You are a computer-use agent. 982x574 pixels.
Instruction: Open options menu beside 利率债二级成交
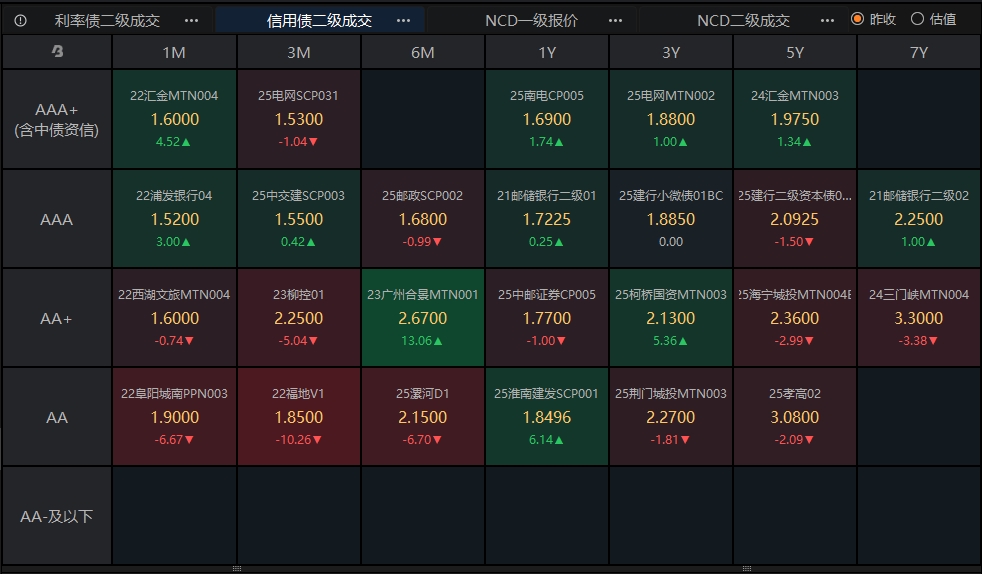tap(192, 21)
